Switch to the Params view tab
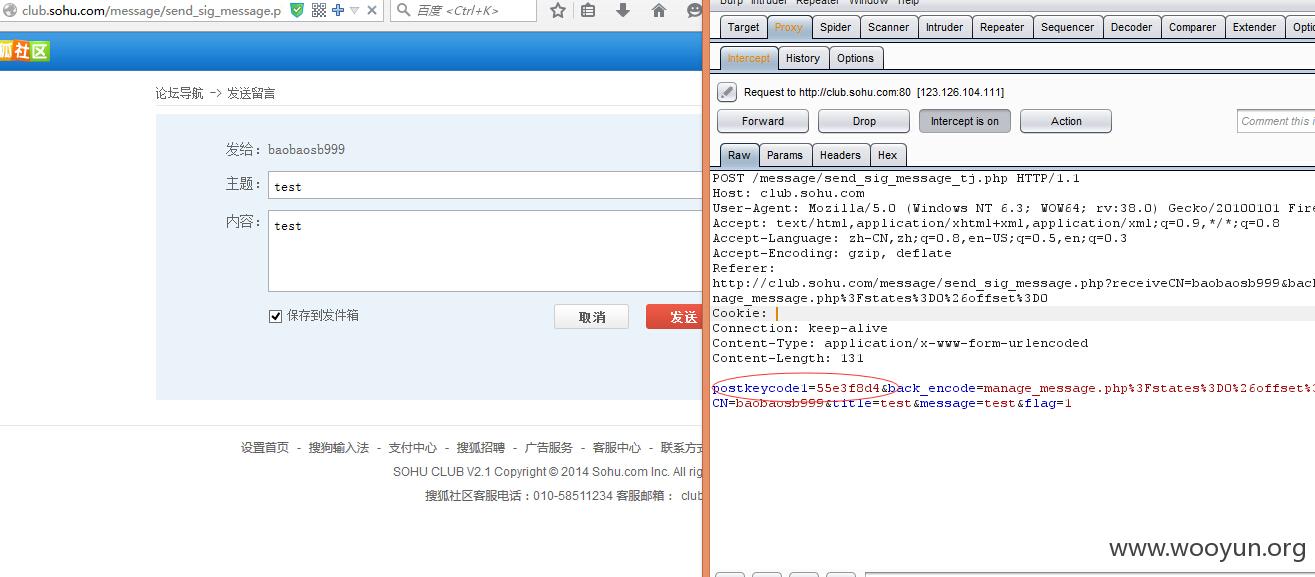 785,155
